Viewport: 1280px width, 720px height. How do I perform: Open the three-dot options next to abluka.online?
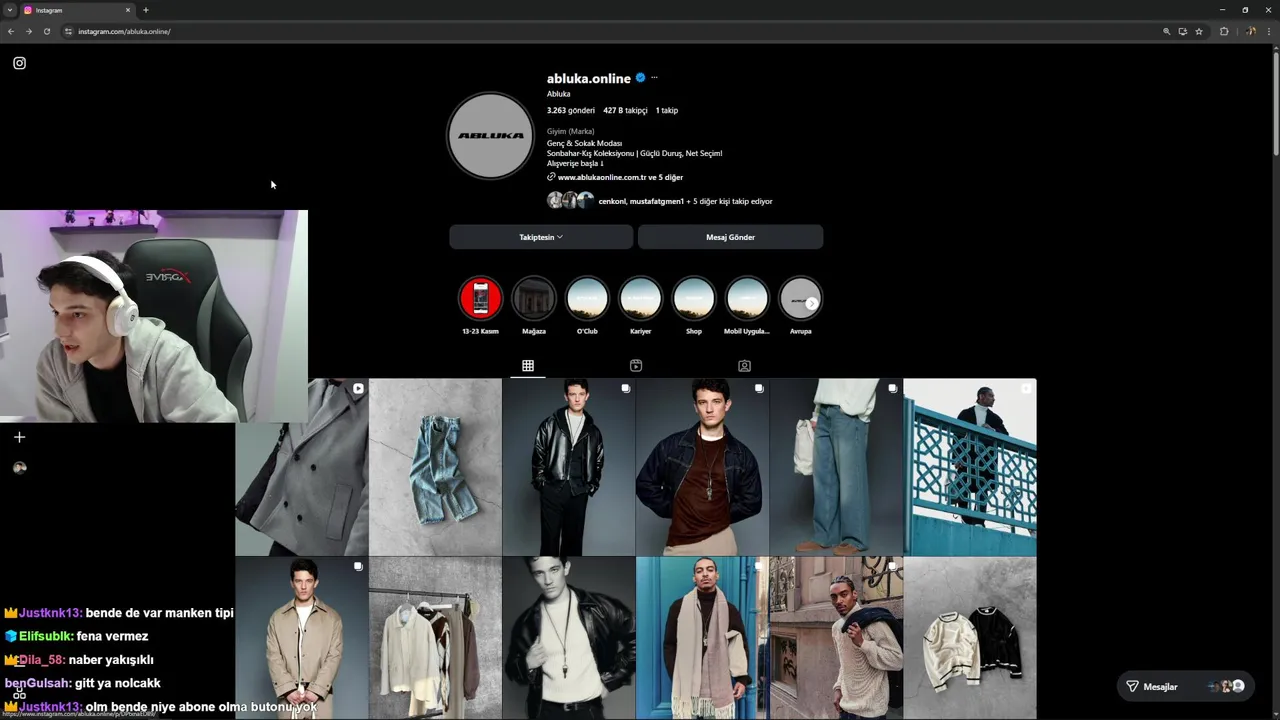tap(654, 78)
